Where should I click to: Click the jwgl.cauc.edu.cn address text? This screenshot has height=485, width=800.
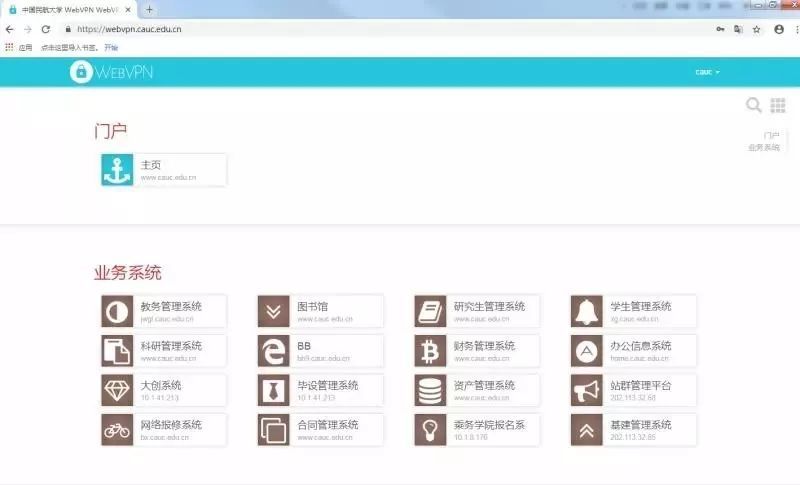click(x=167, y=319)
